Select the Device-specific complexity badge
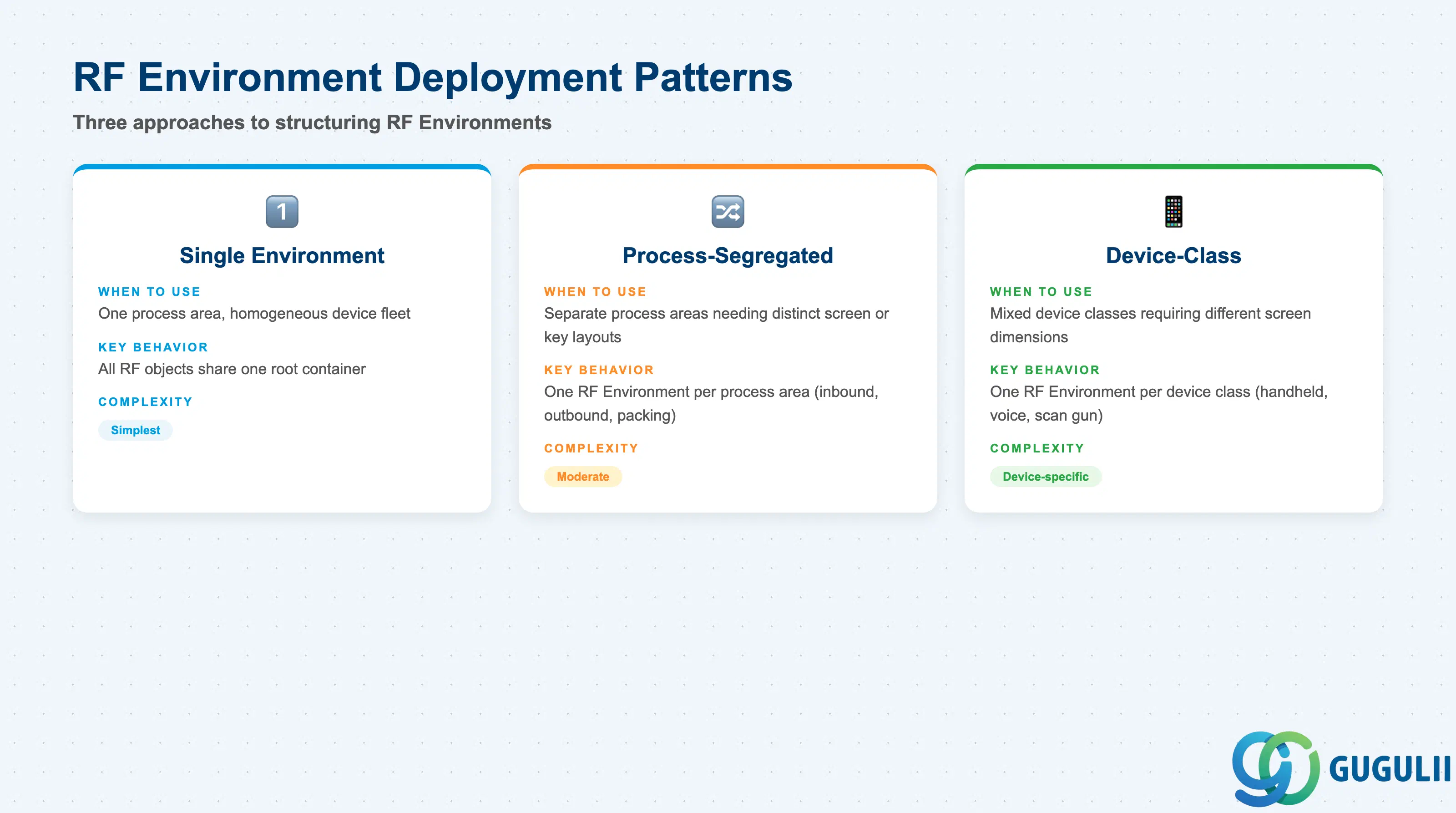Viewport: 1456px width, 813px height. coord(1045,477)
